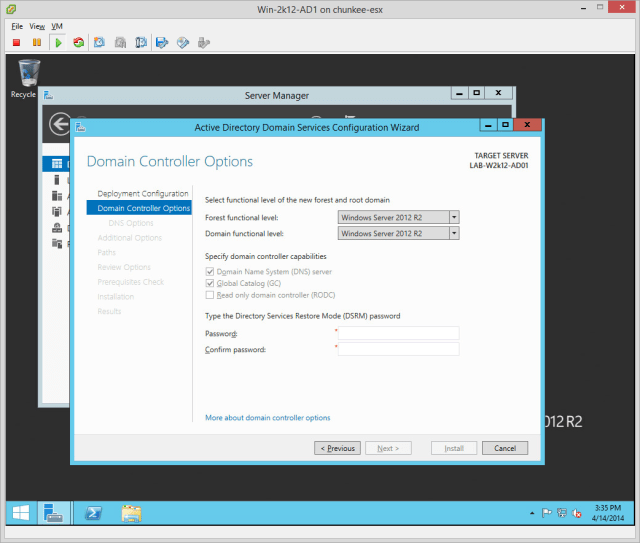Select the fifth sidebar role icon in Server Manager

[x=57, y=227]
